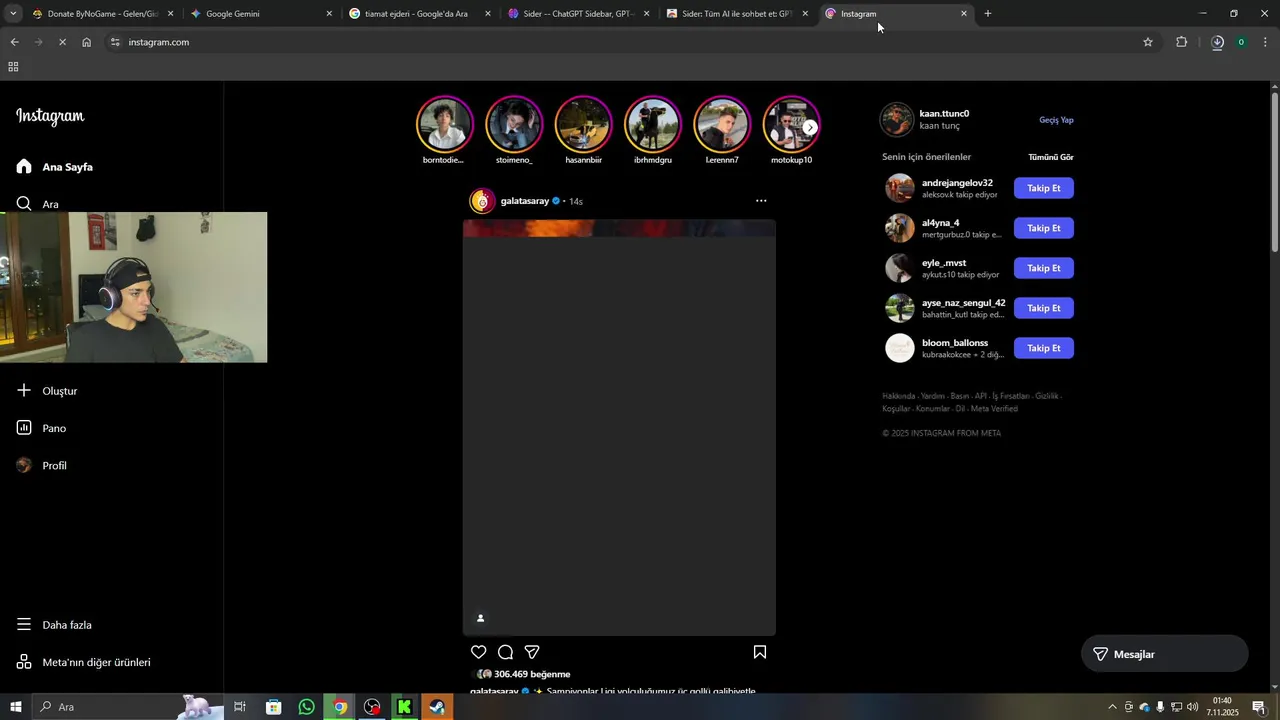Viewport: 1280px width, 720px height.
Task: Open the Pano dashboard icon
Action: [x=24, y=428]
